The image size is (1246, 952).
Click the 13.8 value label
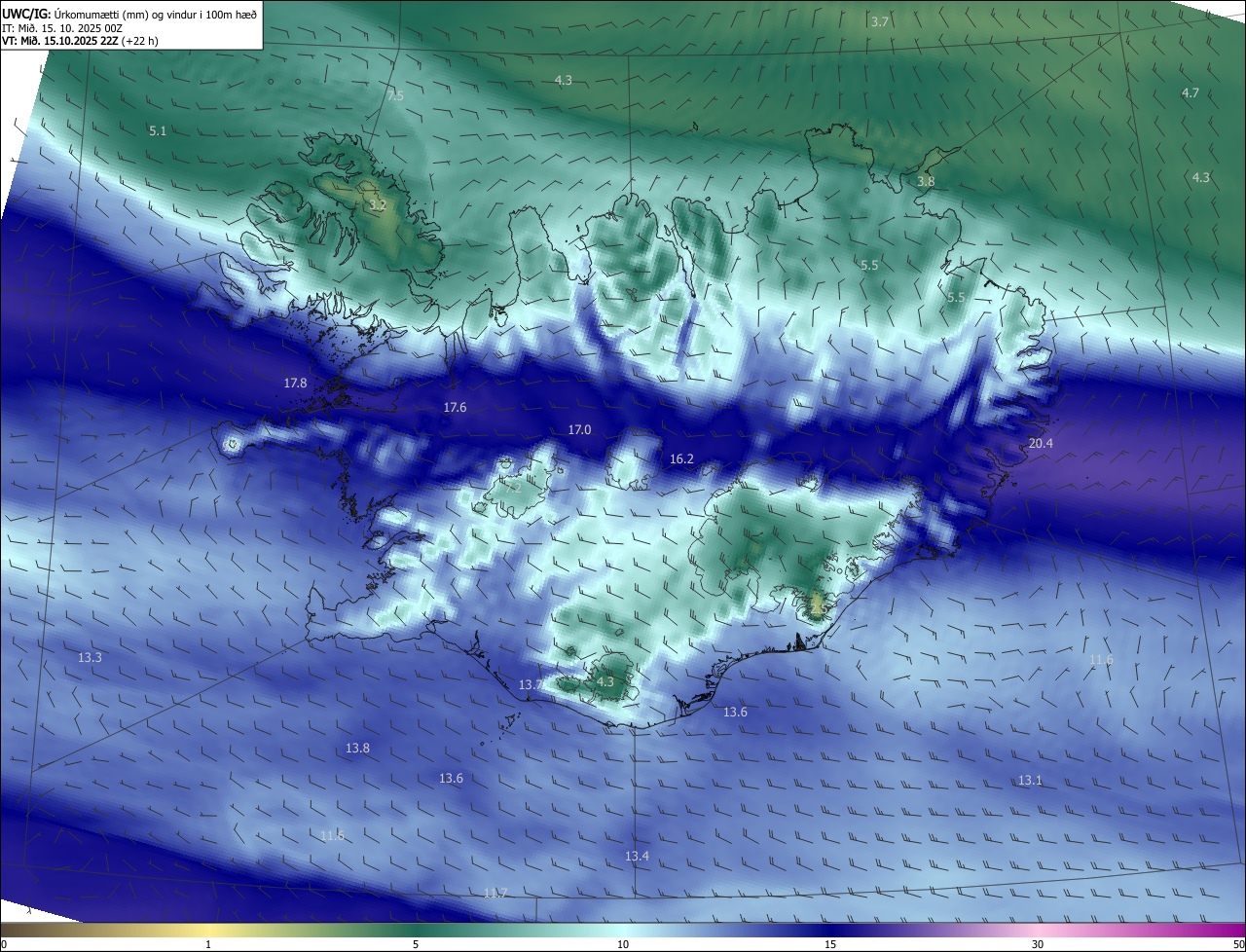click(x=357, y=748)
